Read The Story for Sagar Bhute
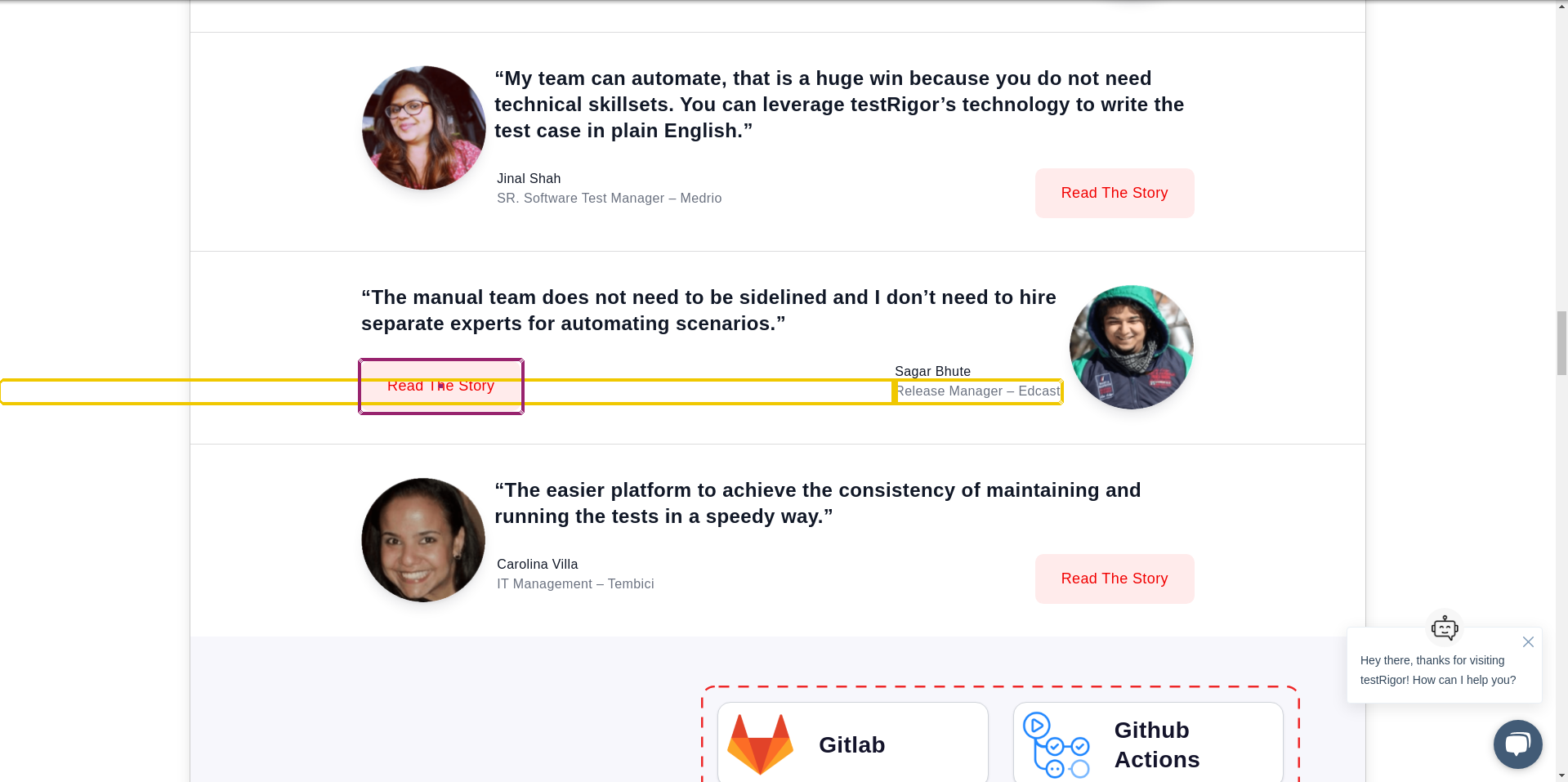The height and width of the screenshot is (782, 1568). point(441,387)
